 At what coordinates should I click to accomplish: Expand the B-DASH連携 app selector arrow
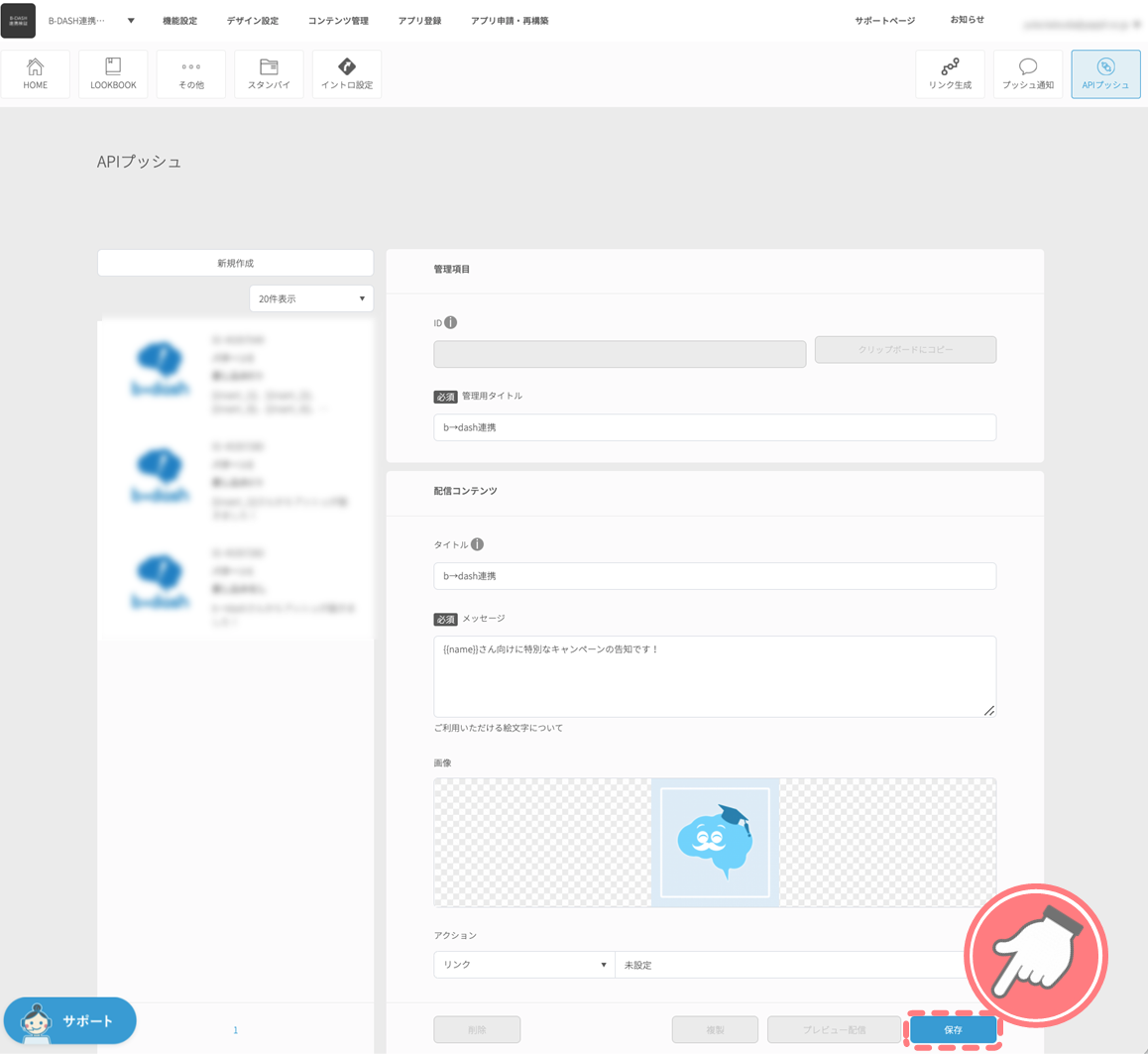coord(131,21)
